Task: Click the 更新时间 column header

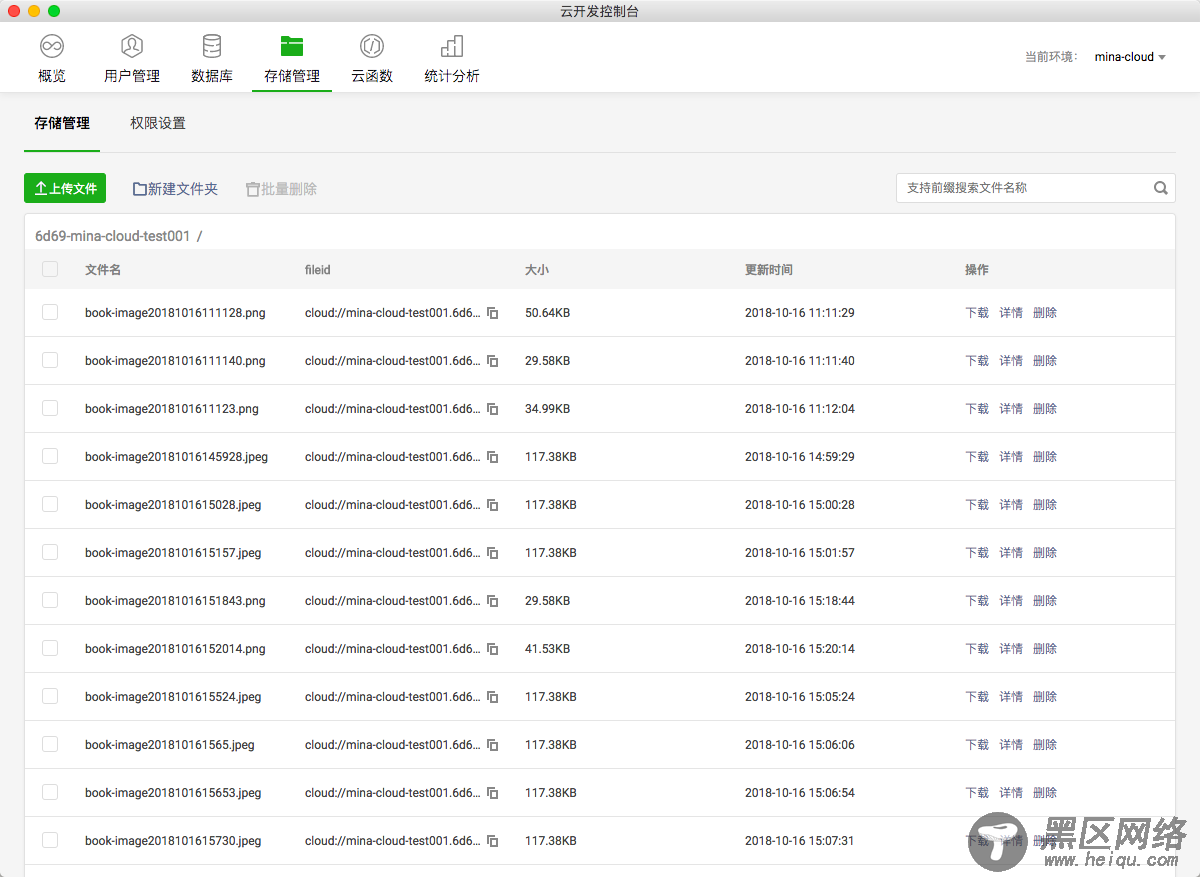Action: tap(769, 270)
